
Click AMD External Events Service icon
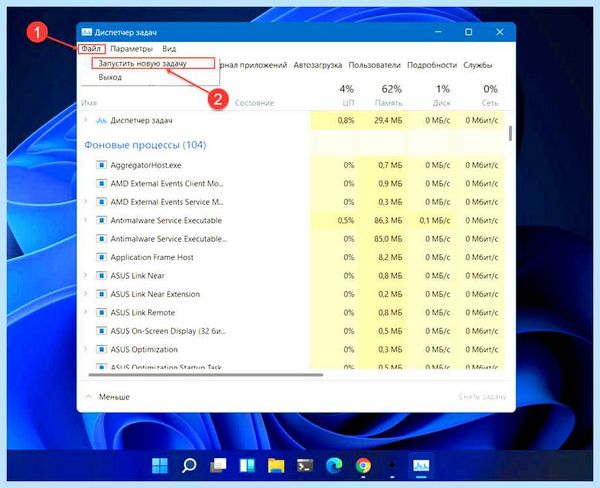click(101, 202)
